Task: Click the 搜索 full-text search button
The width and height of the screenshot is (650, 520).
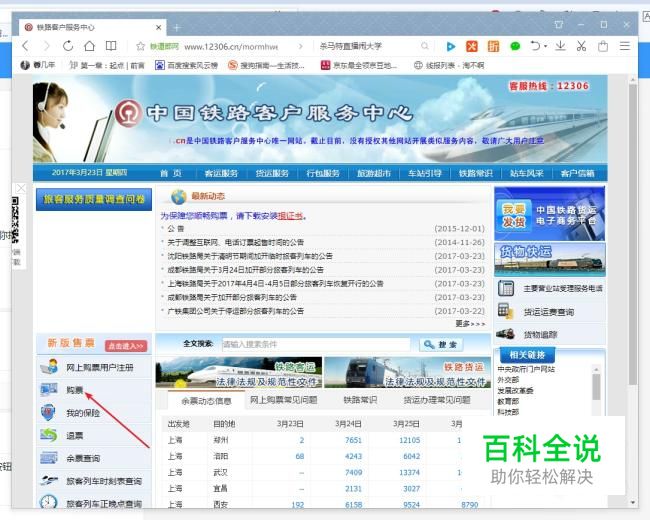Action: click(x=441, y=345)
